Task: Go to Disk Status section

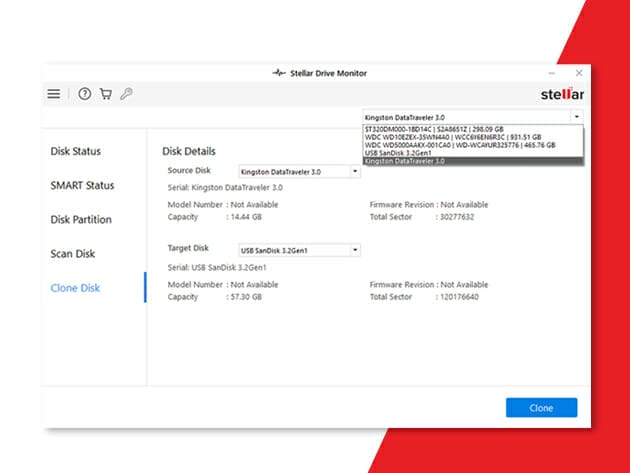Action: 75,152
